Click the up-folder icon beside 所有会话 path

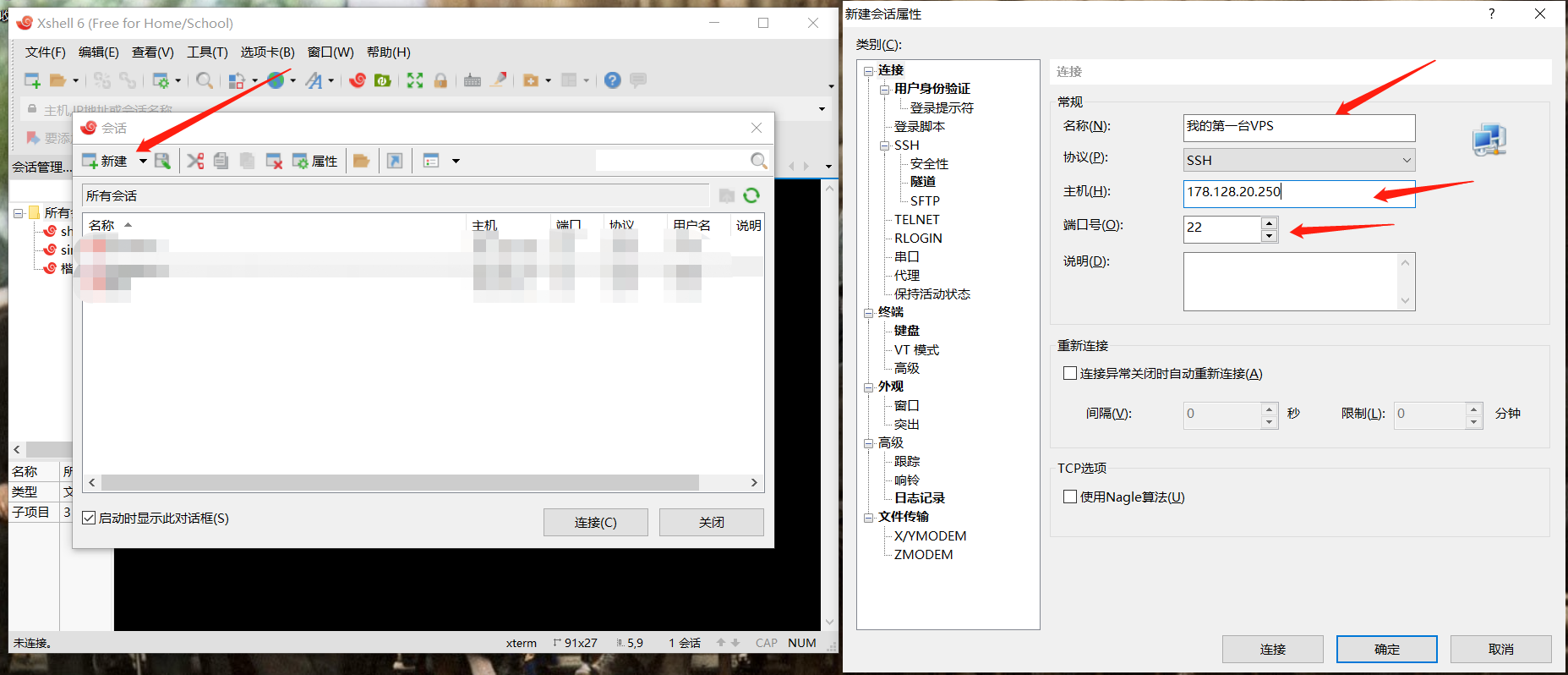point(727,195)
